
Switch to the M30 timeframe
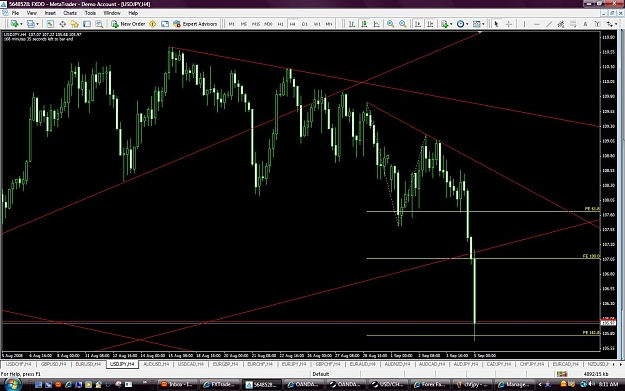268,24
